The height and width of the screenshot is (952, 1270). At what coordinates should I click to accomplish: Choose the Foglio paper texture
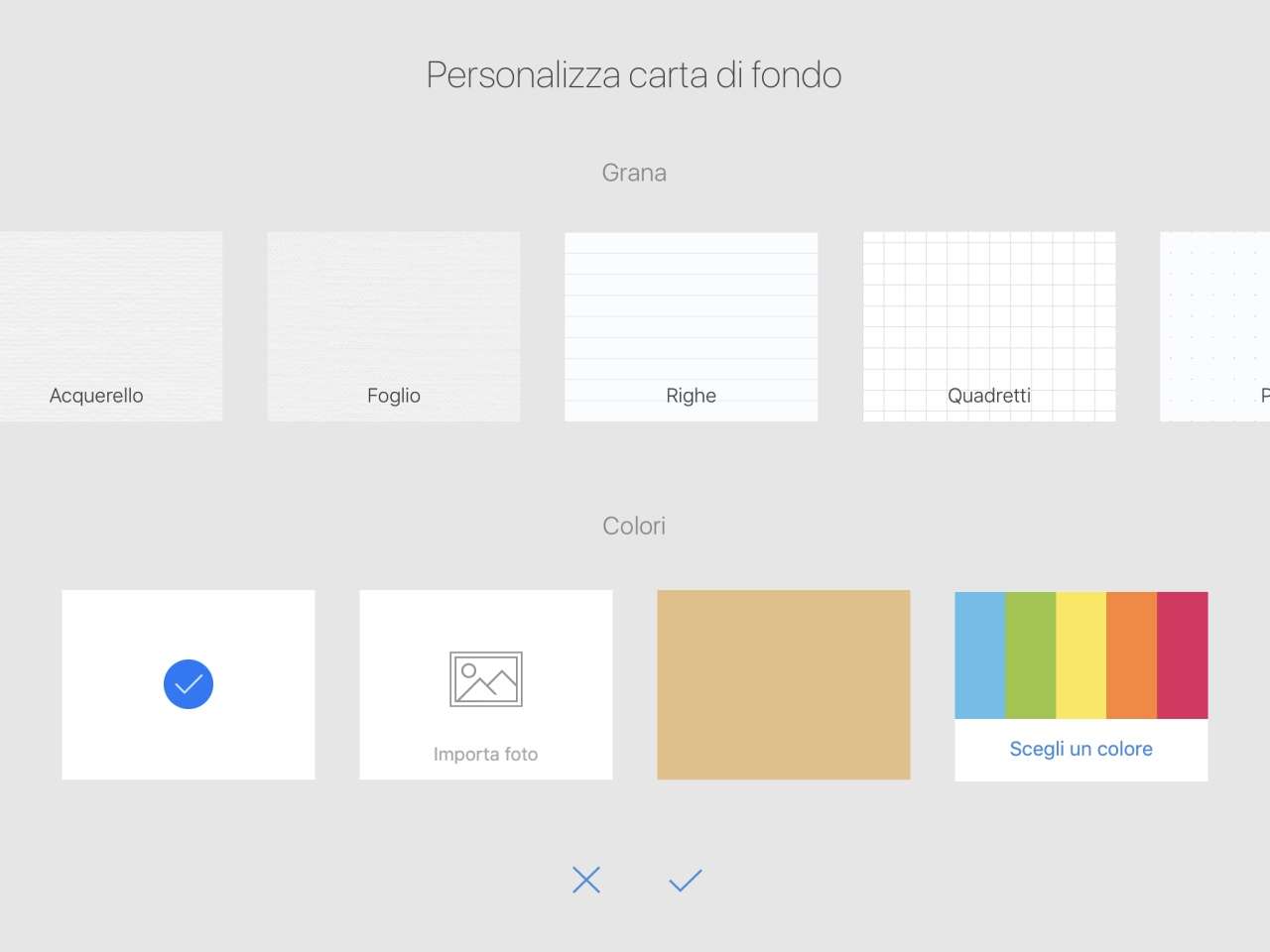click(x=394, y=326)
